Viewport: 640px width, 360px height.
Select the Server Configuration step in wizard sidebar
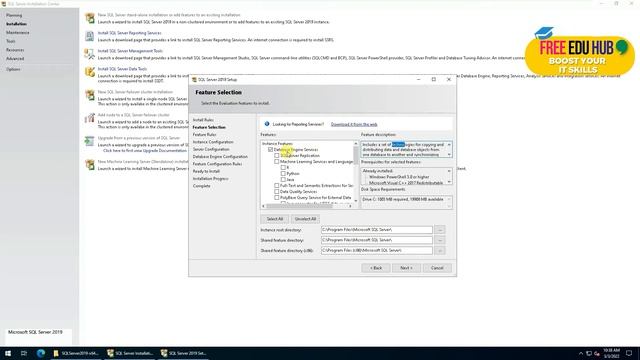211,149
